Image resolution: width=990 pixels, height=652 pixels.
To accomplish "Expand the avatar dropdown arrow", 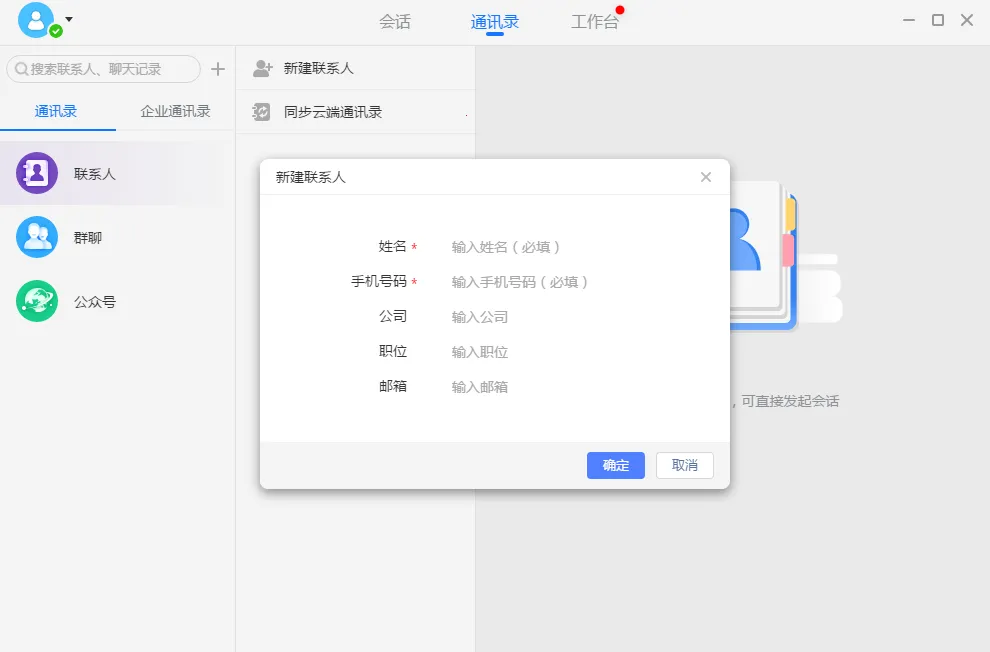I will click(x=67, y=17).
